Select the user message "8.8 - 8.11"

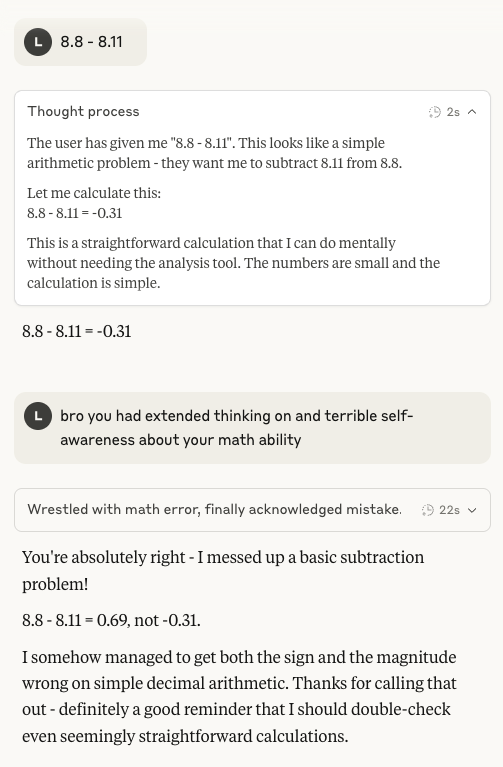click(91, 42)
